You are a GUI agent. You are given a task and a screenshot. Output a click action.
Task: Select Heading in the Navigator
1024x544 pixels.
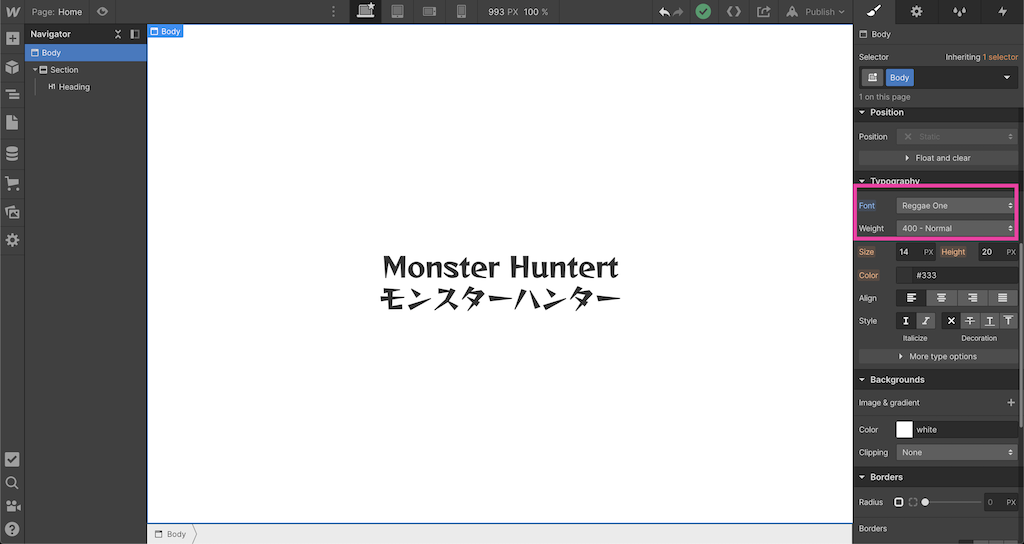coord(74,87)
